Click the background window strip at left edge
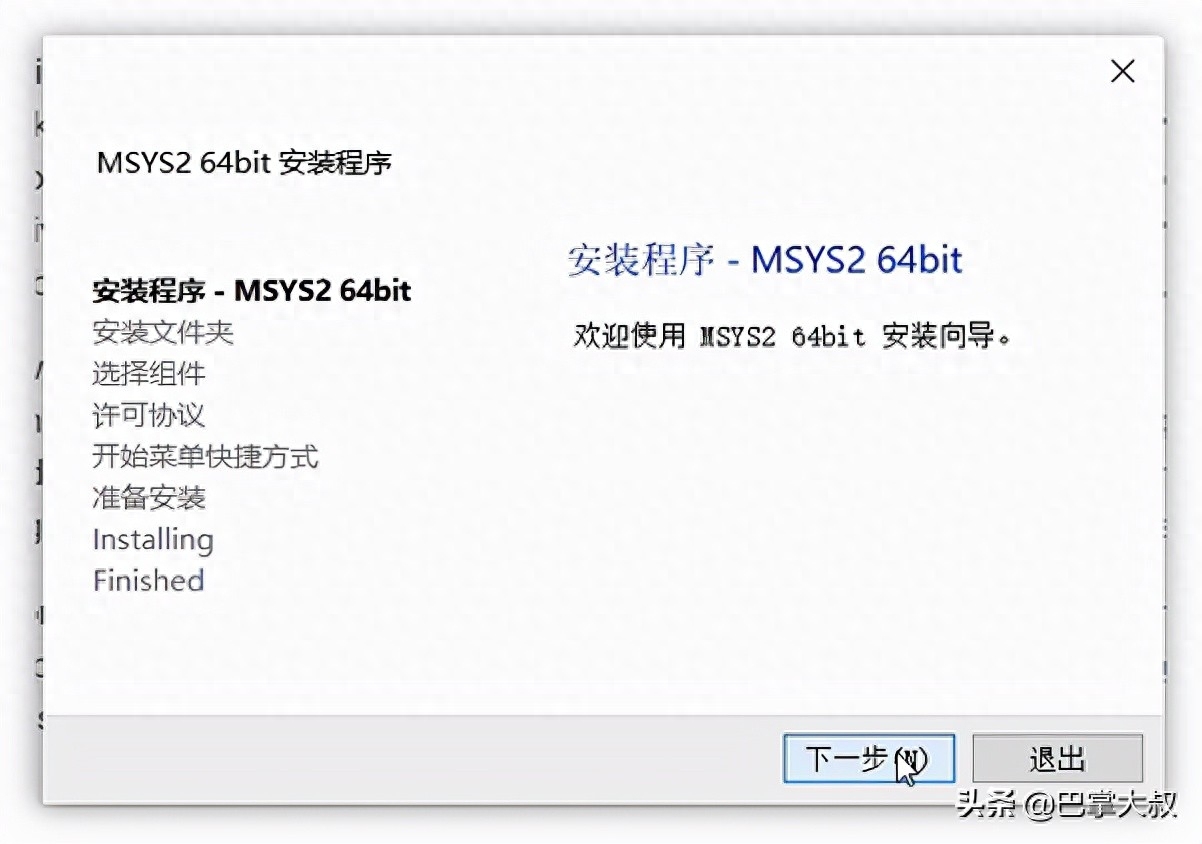 pyautogui.click(x=40, y=400)
